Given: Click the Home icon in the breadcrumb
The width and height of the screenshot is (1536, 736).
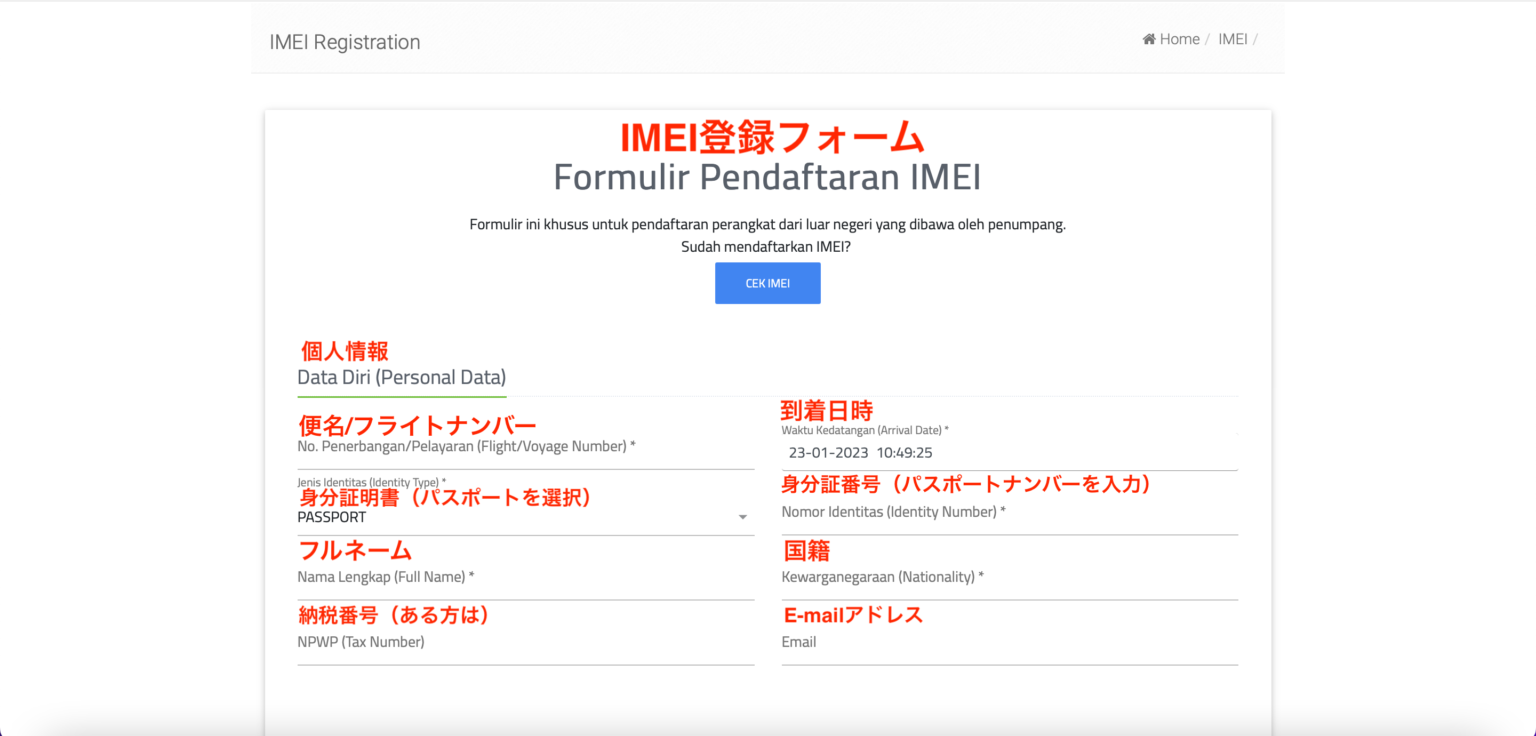Looking at the screenshot, I should 1149,40.
